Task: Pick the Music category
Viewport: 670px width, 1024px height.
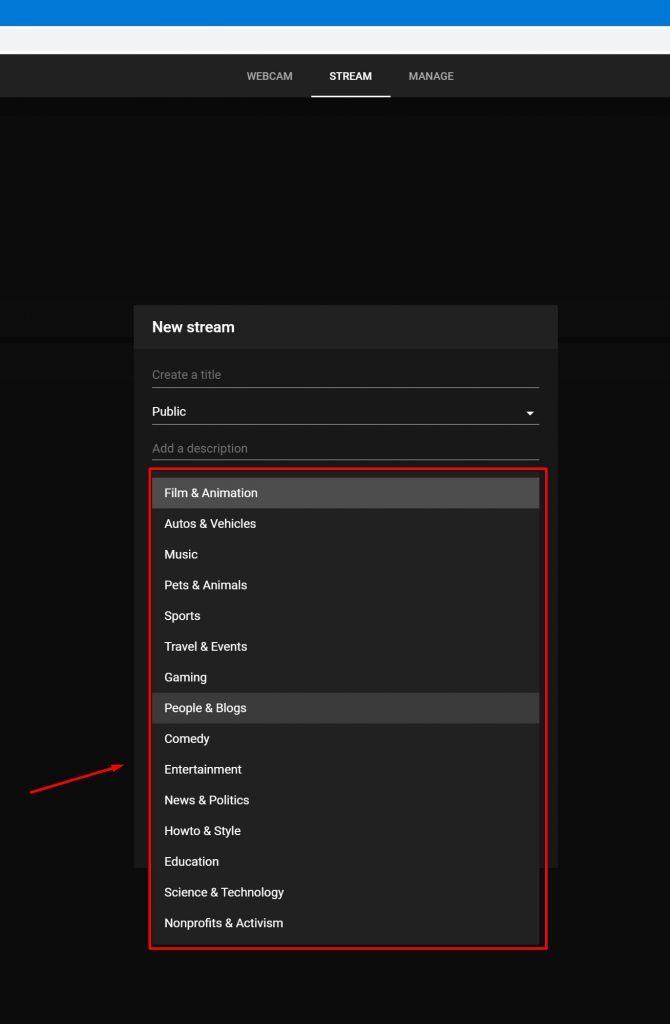Action: click(345, 554)
